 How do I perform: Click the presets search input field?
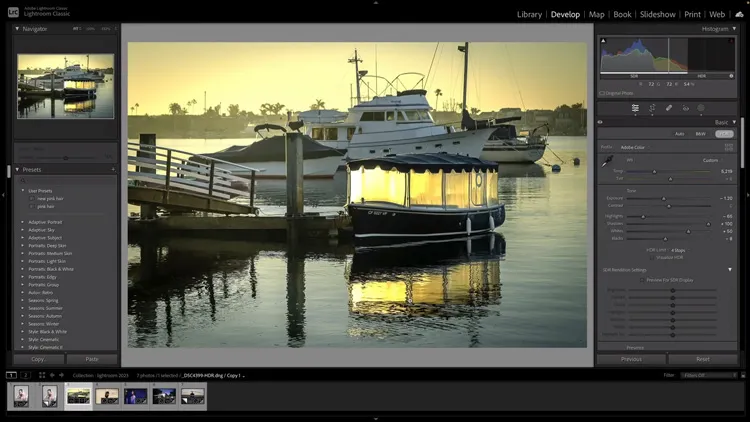pyautogui.click(x=69, y=181)
